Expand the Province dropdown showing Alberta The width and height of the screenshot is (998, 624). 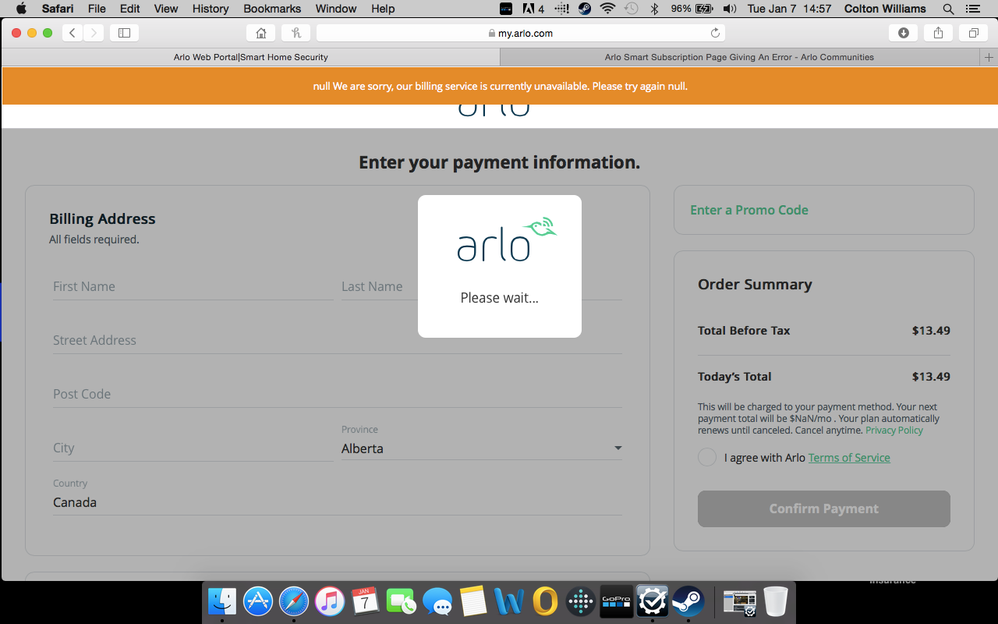[x=481, y=448]
